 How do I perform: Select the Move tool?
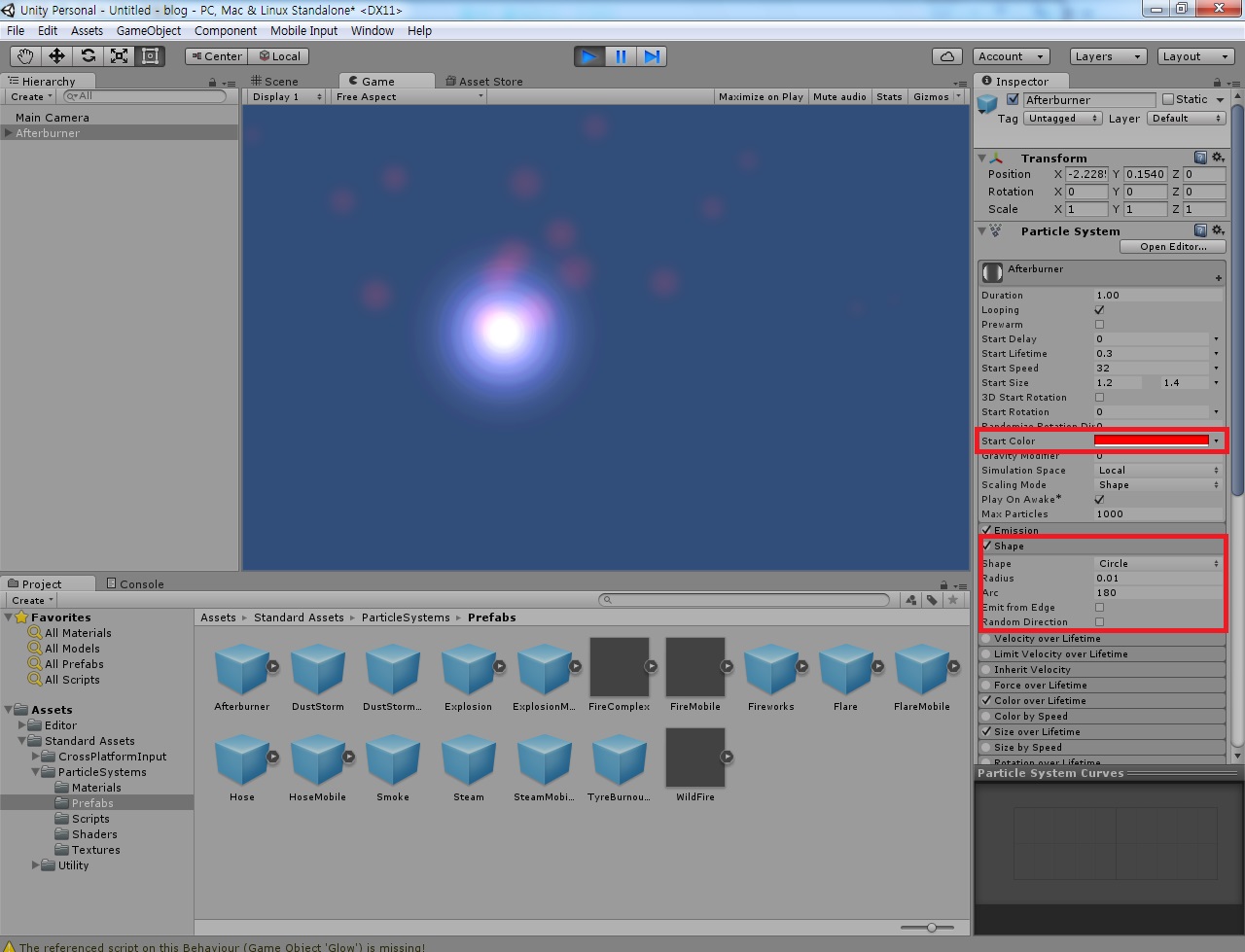55,55
